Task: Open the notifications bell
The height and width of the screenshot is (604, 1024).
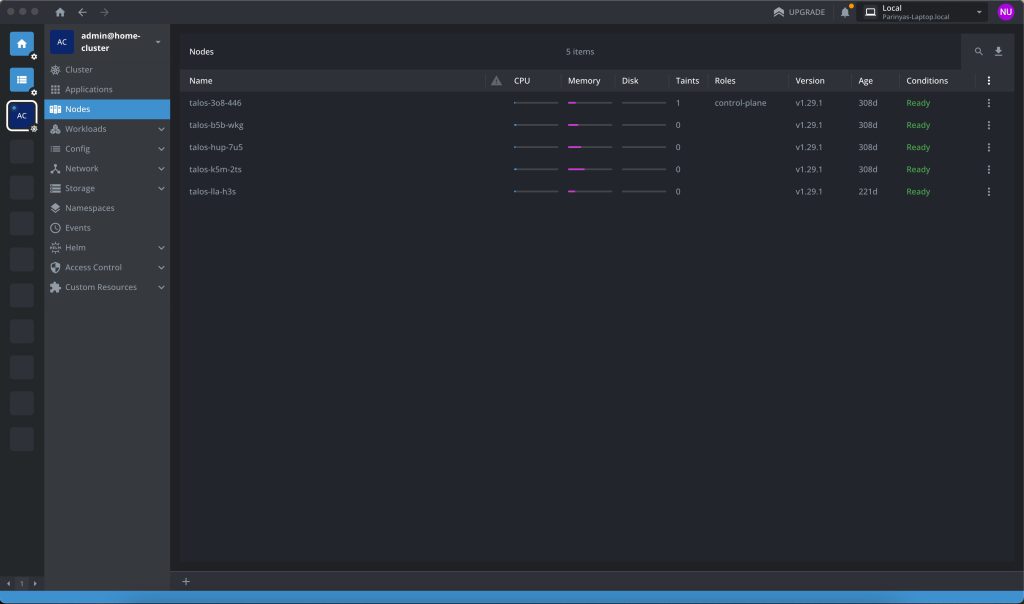Action: point(845,12)
